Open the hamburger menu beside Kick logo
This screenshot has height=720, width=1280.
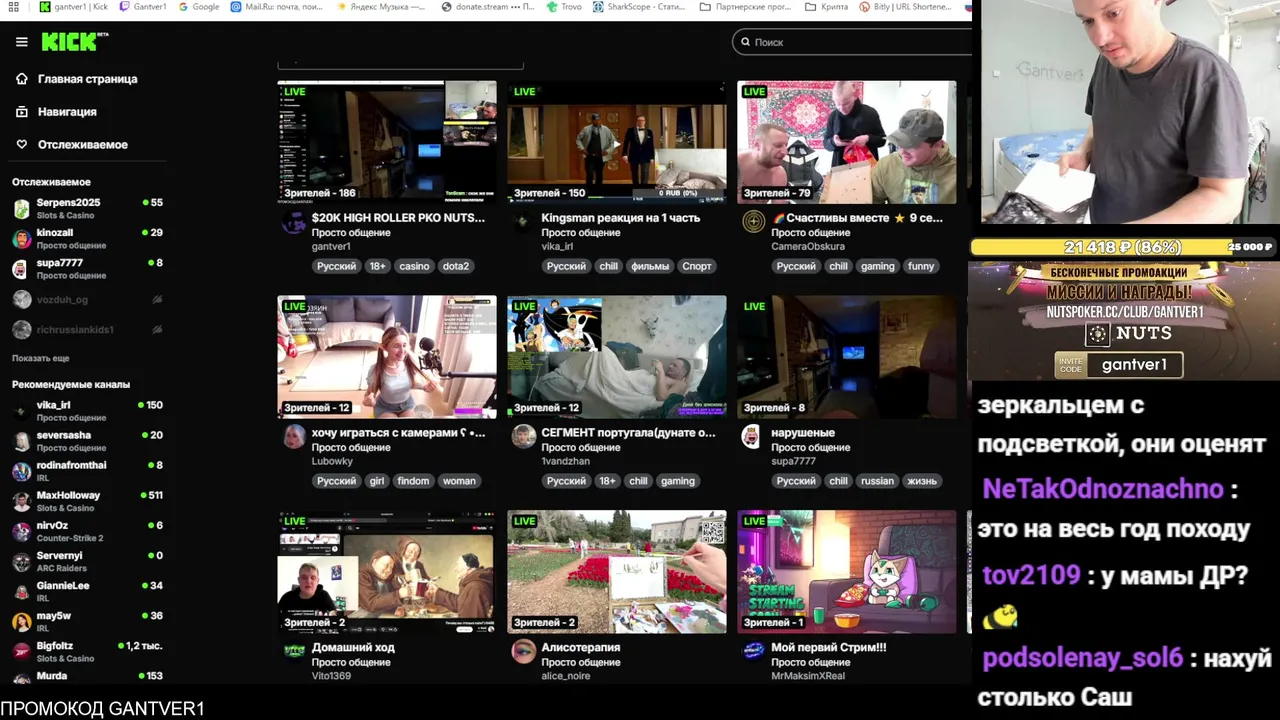point(21,42)
